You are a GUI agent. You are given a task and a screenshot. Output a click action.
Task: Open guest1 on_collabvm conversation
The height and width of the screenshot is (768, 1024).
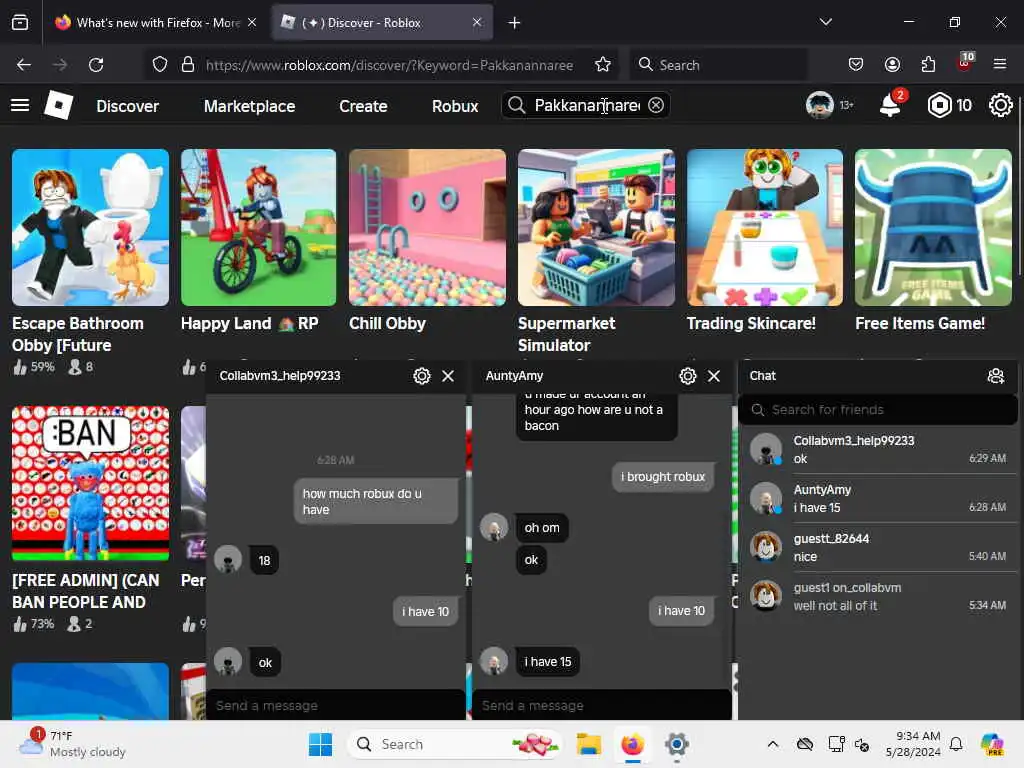pyautogui.click(x=878, y=596)
